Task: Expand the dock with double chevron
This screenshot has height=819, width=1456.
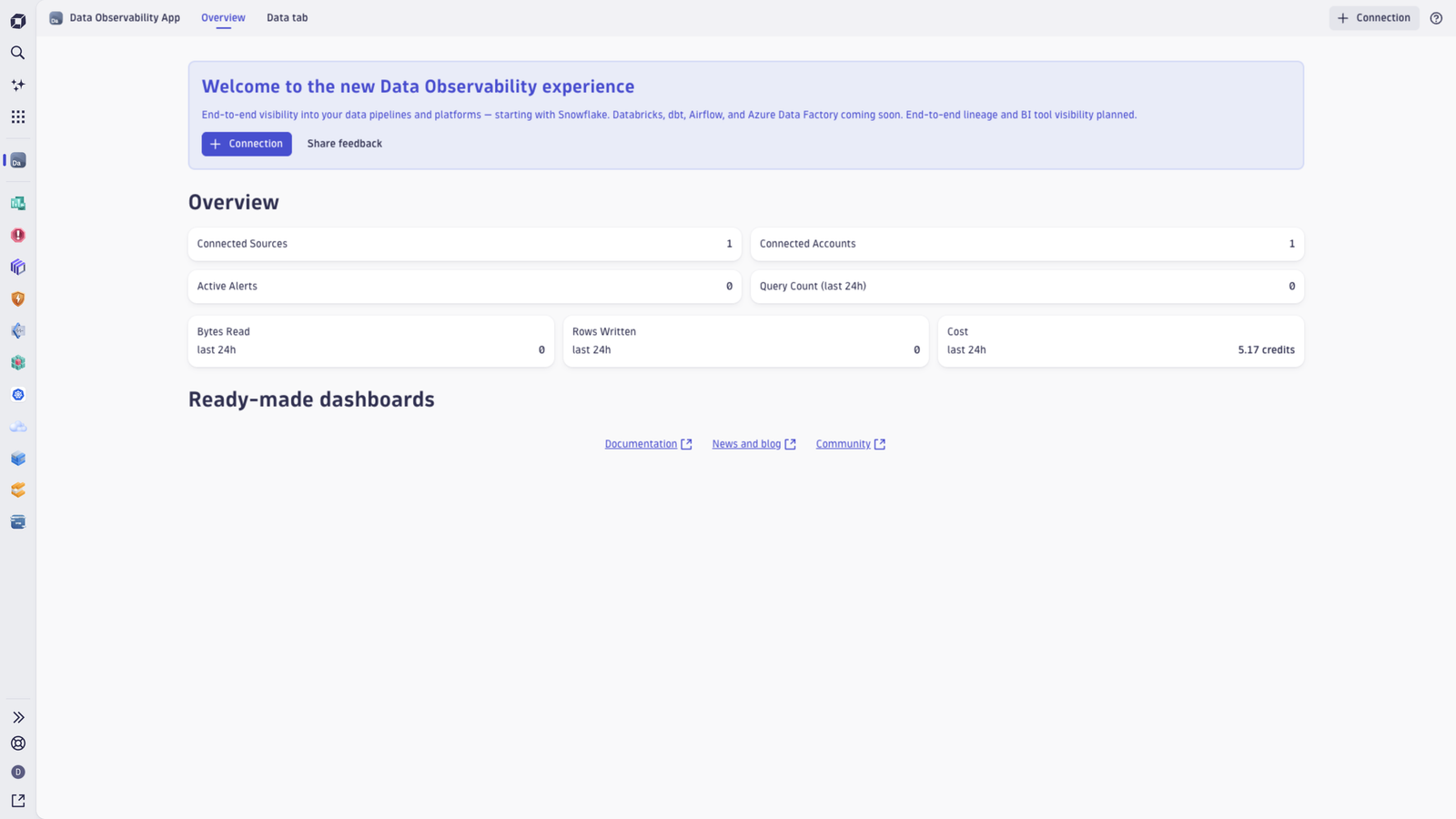Action: (17, 717)
